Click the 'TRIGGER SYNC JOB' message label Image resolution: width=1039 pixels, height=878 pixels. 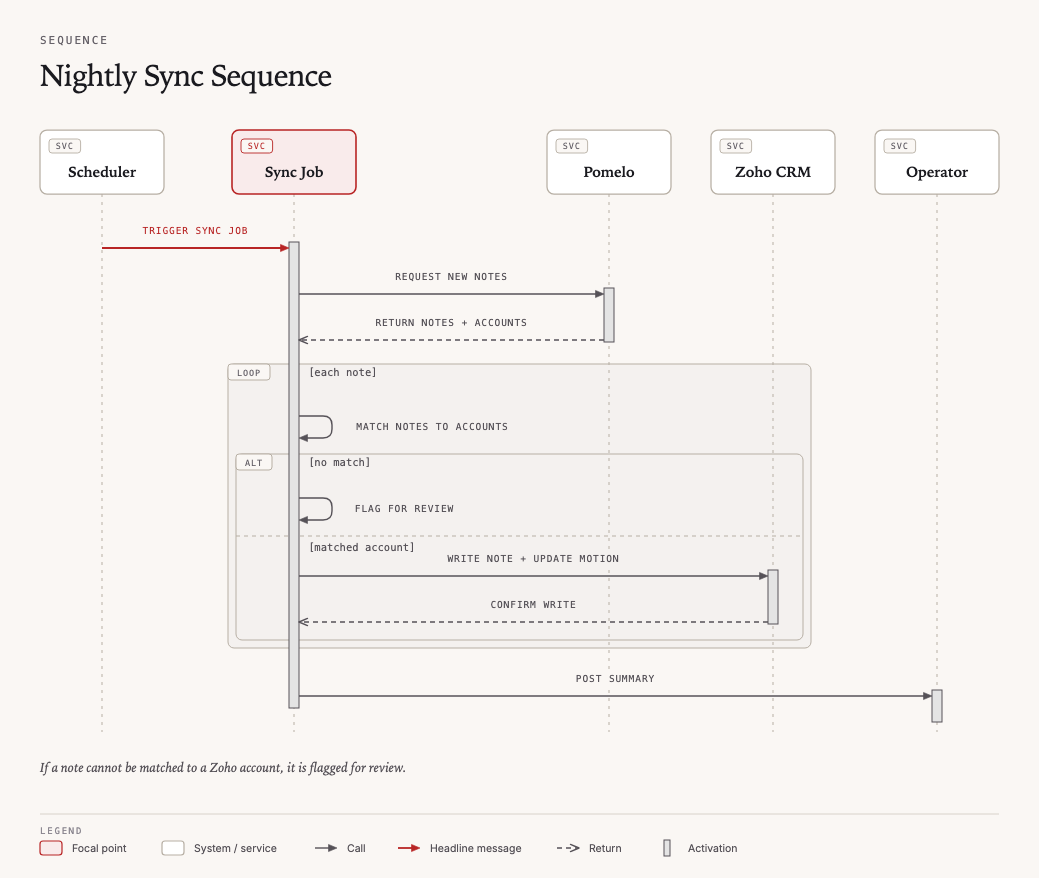(x=195, y=231)
